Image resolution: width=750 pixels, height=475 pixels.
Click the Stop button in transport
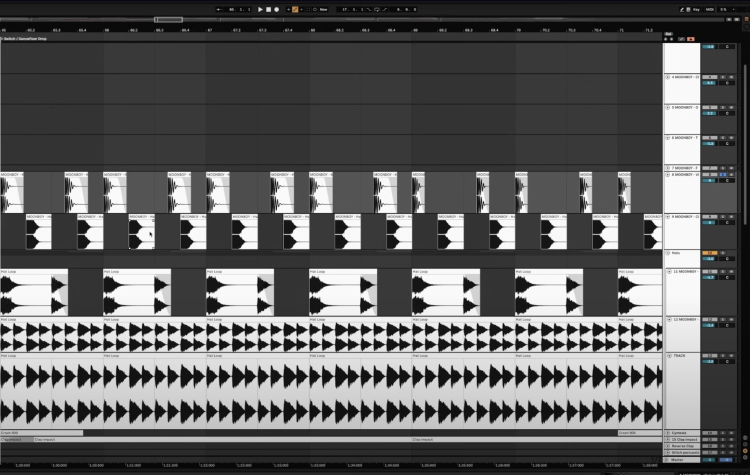point(269,9)
